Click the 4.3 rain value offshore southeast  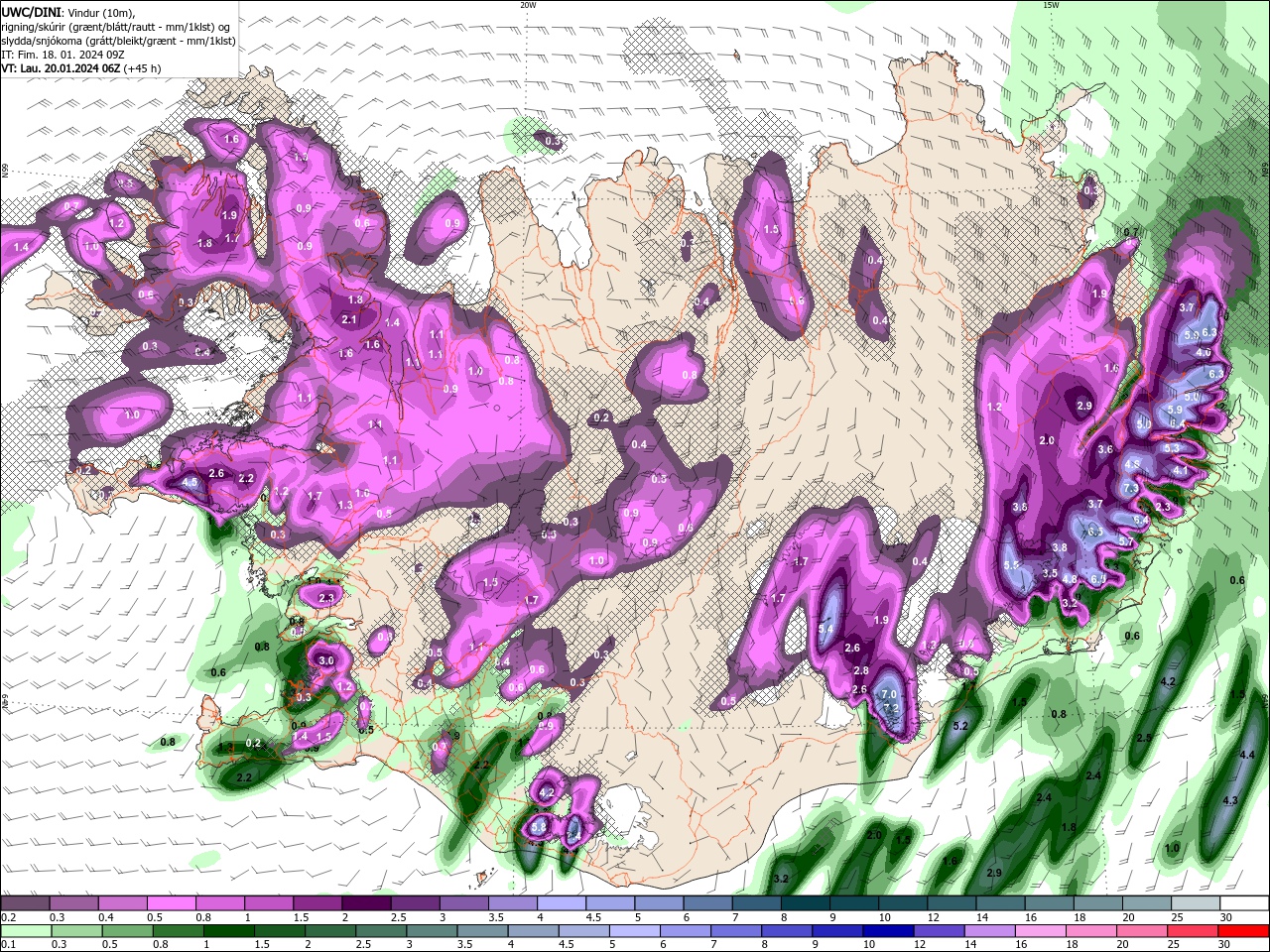(x=1230, y=800)
